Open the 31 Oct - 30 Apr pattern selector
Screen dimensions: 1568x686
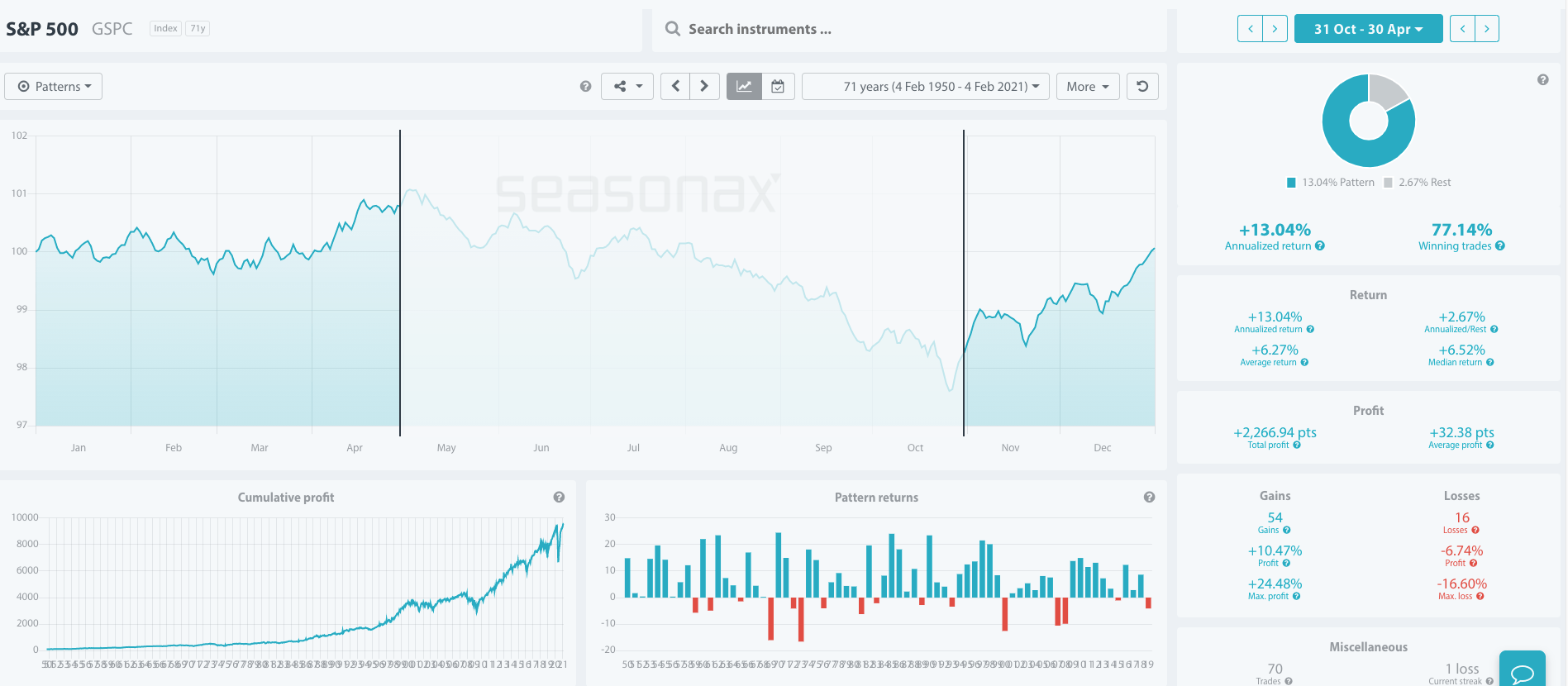1368,29
